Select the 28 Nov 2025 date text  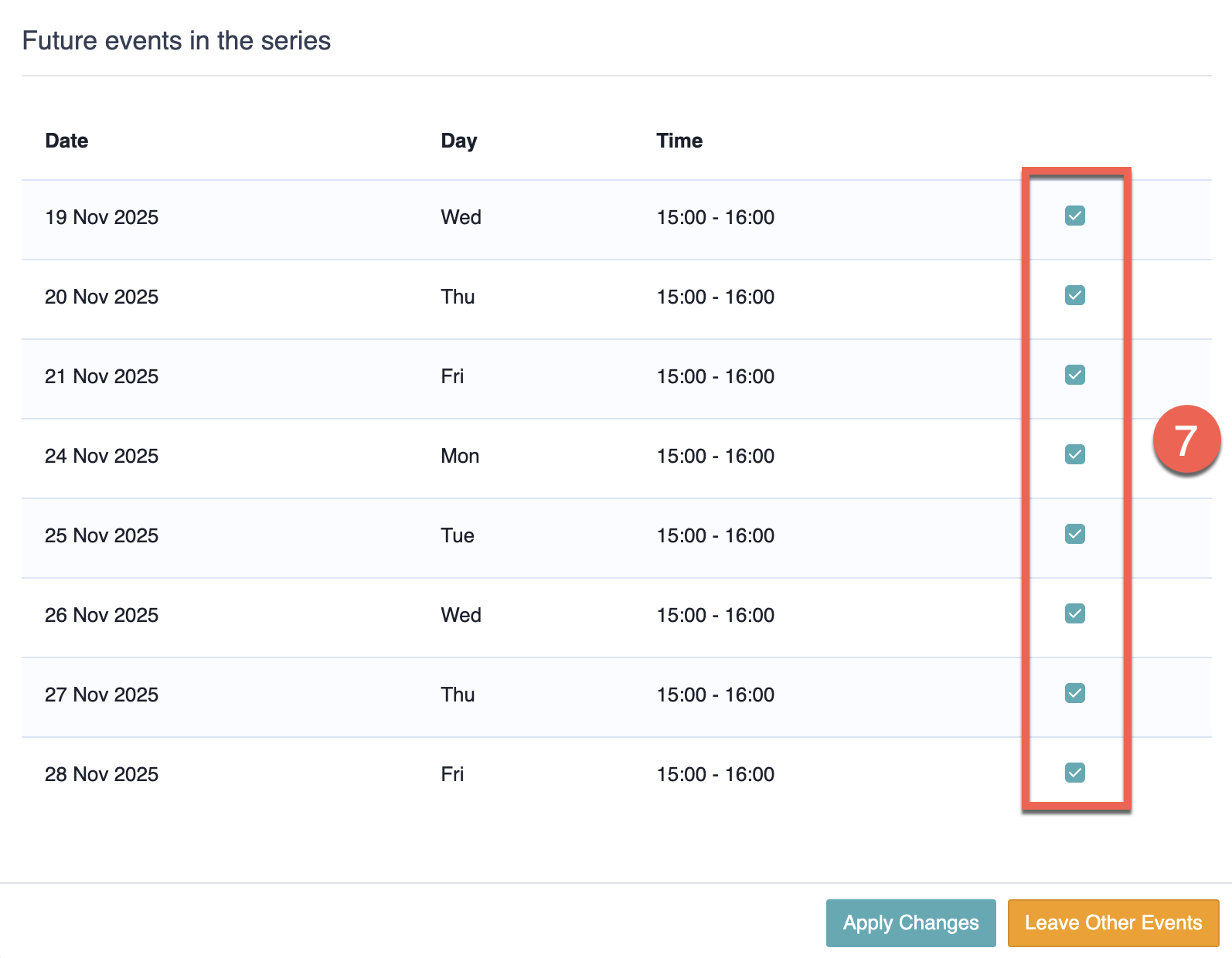(101, 774)
